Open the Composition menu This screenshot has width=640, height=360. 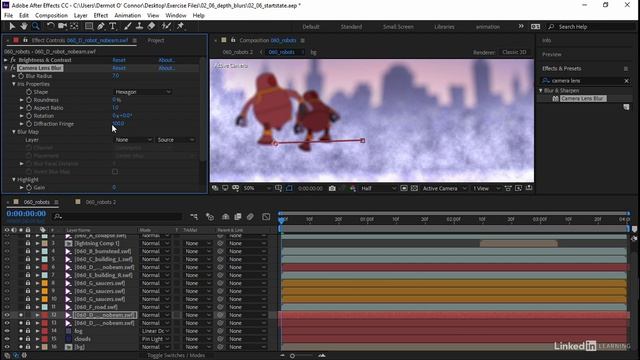[51, 16]
